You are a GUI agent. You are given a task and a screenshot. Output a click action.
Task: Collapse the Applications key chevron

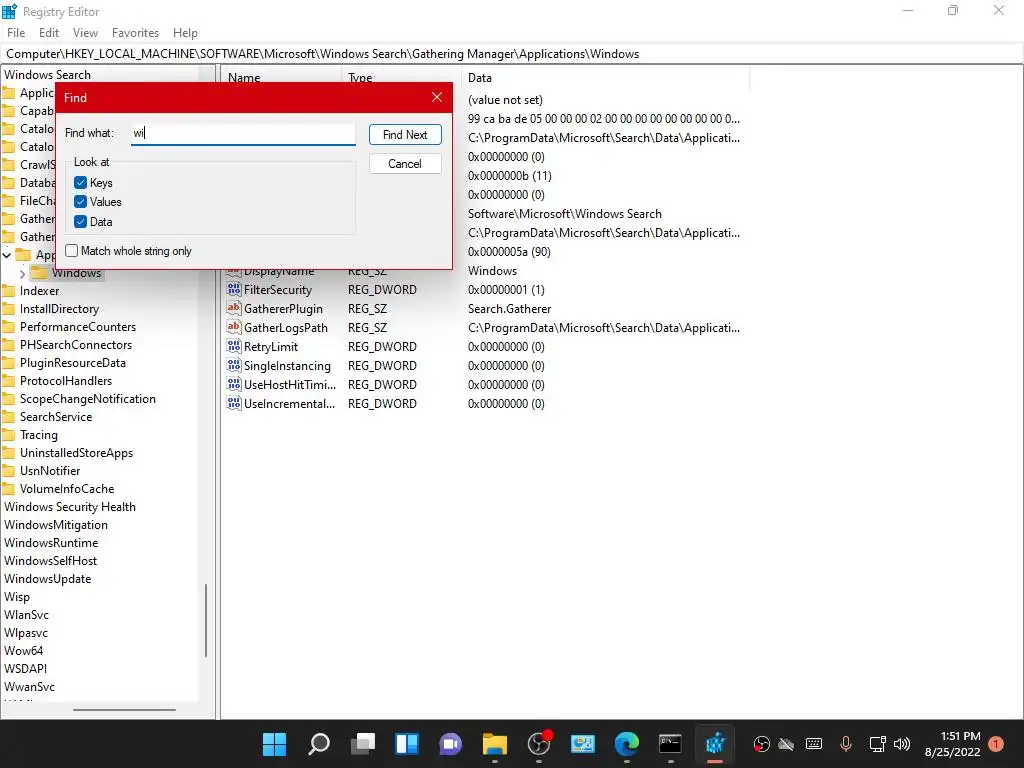[7, 255]
